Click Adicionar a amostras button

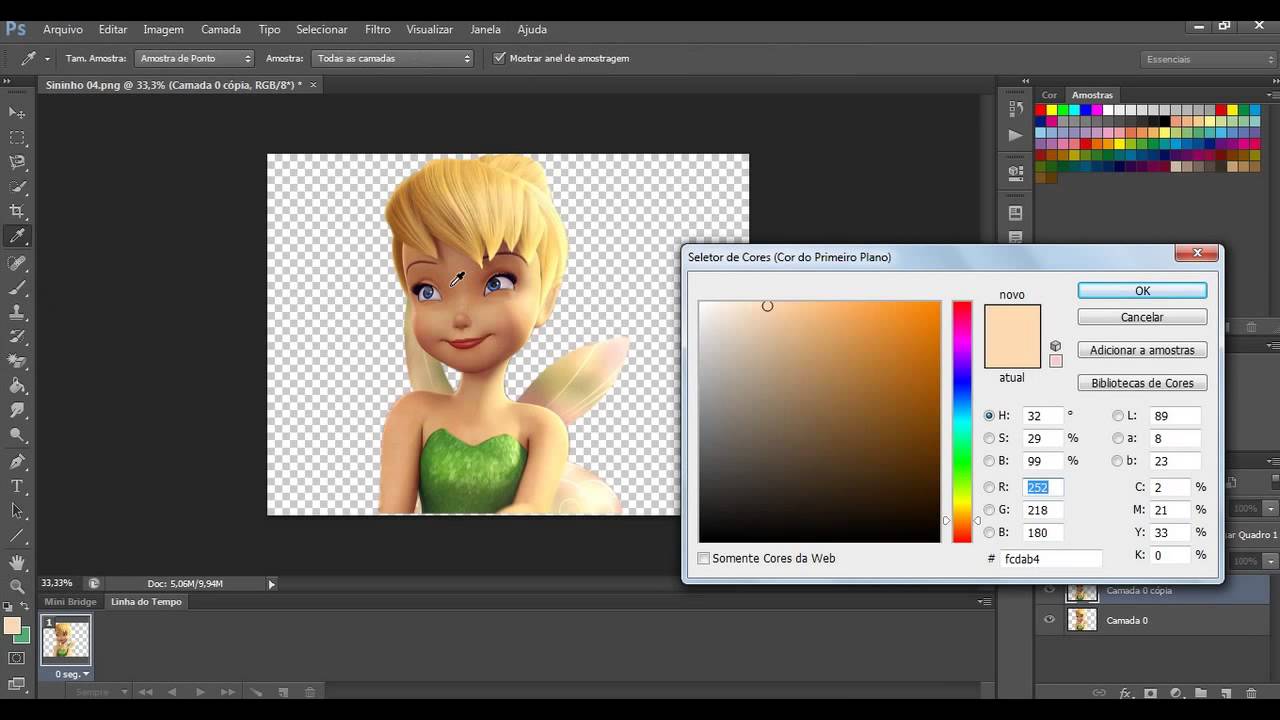[1142, 350]
